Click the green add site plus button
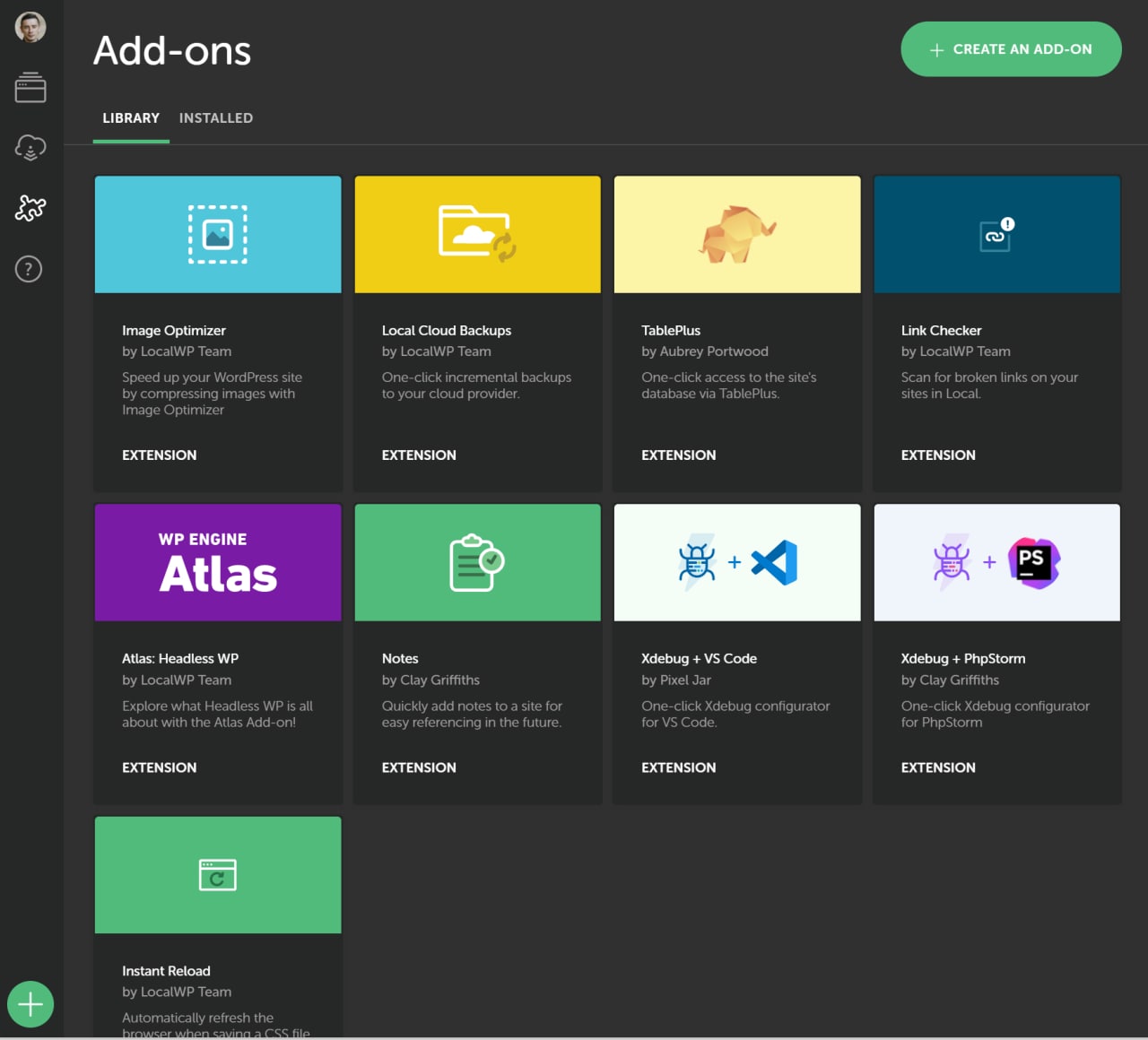Viewport: 1148px width, 1040px height. click(30, 1004)
